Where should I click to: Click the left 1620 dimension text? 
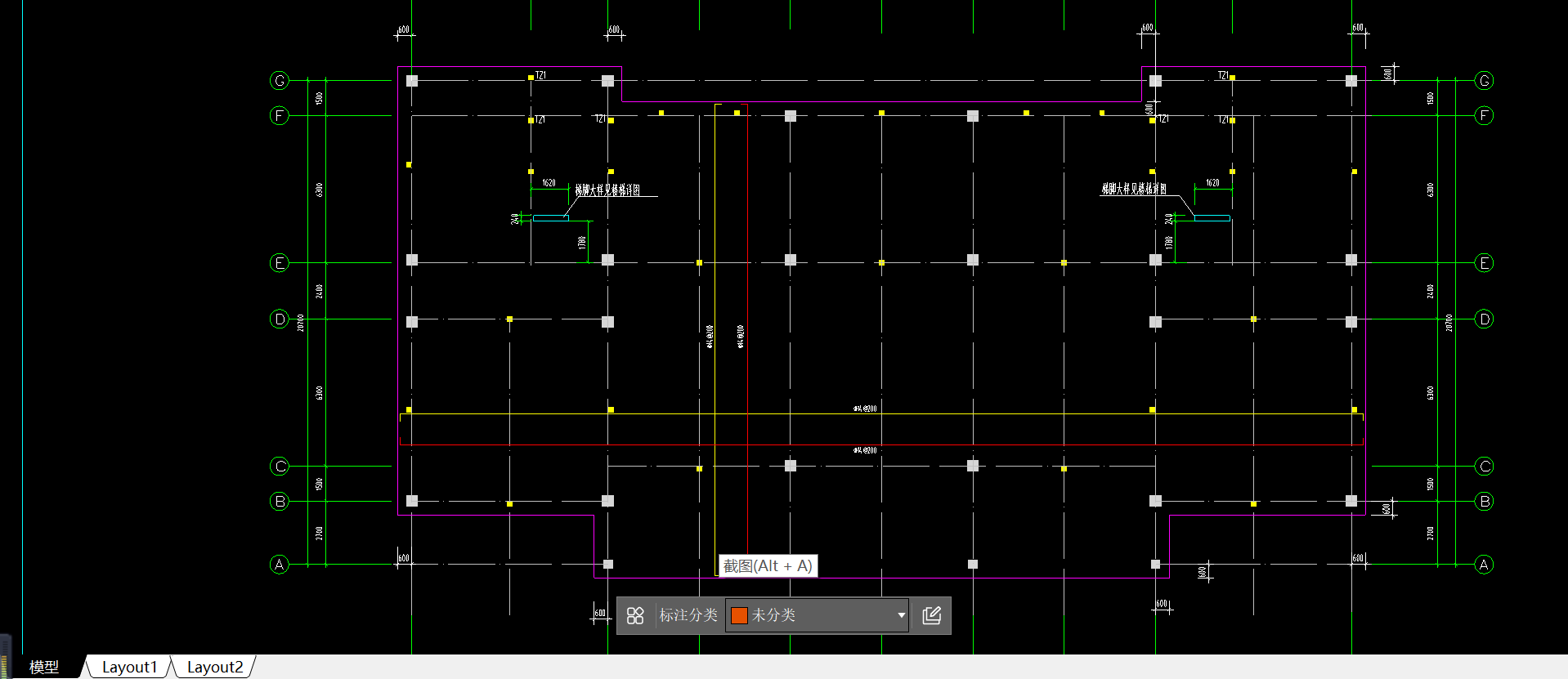[x=549, y=183]
